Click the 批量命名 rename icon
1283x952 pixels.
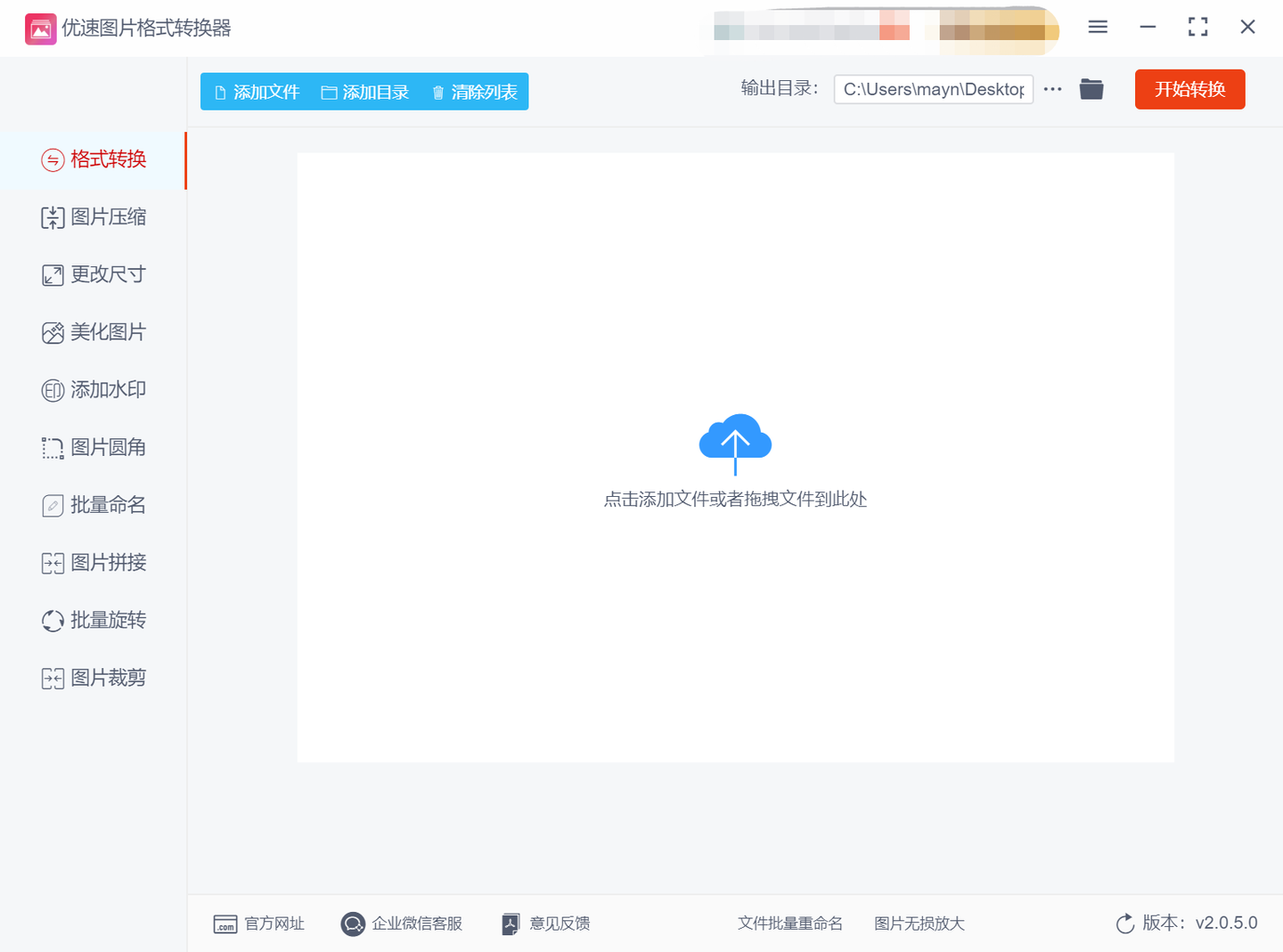(x=53, y=506)
